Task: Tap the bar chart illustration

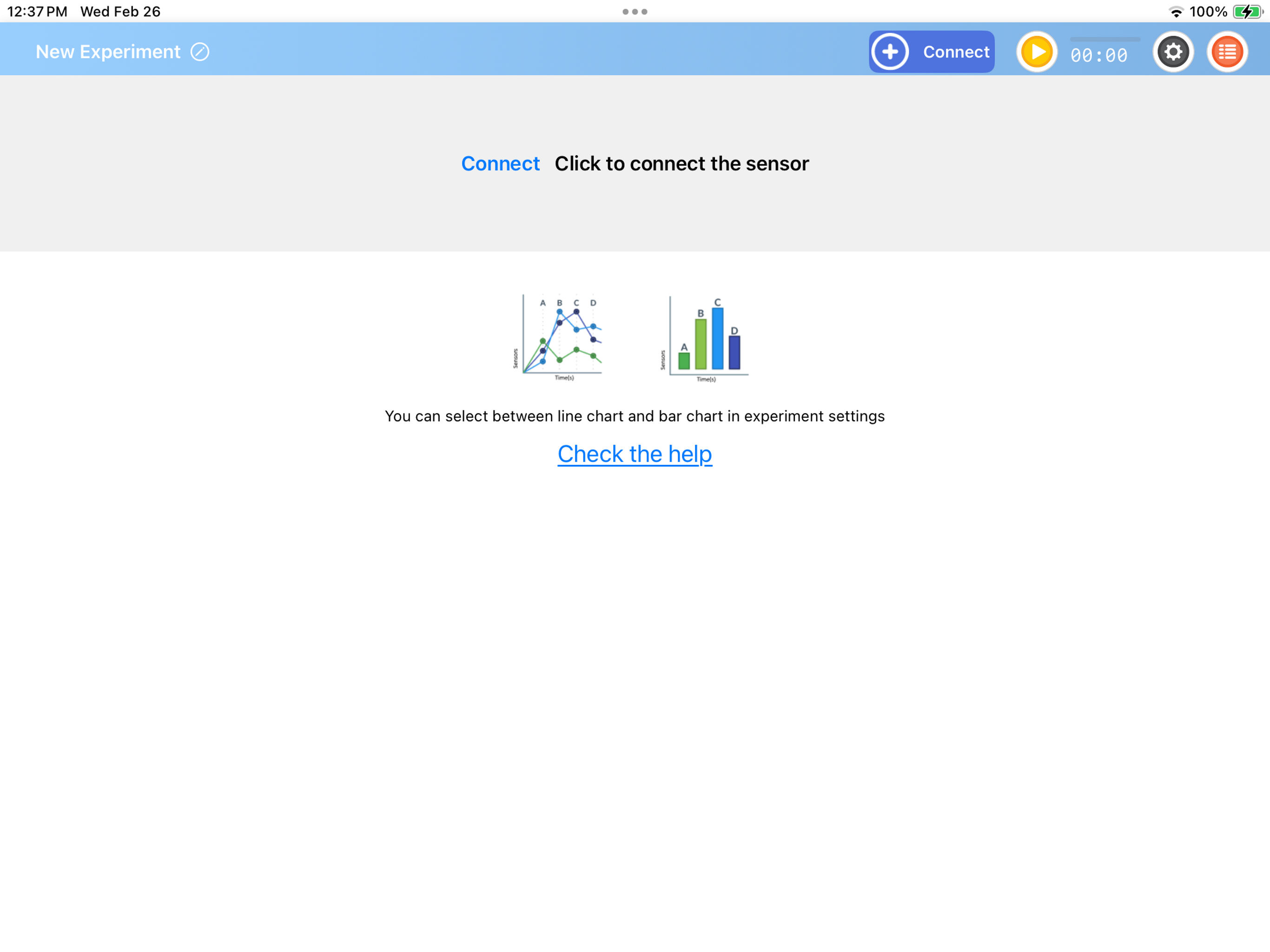Action: click(705, 339)
